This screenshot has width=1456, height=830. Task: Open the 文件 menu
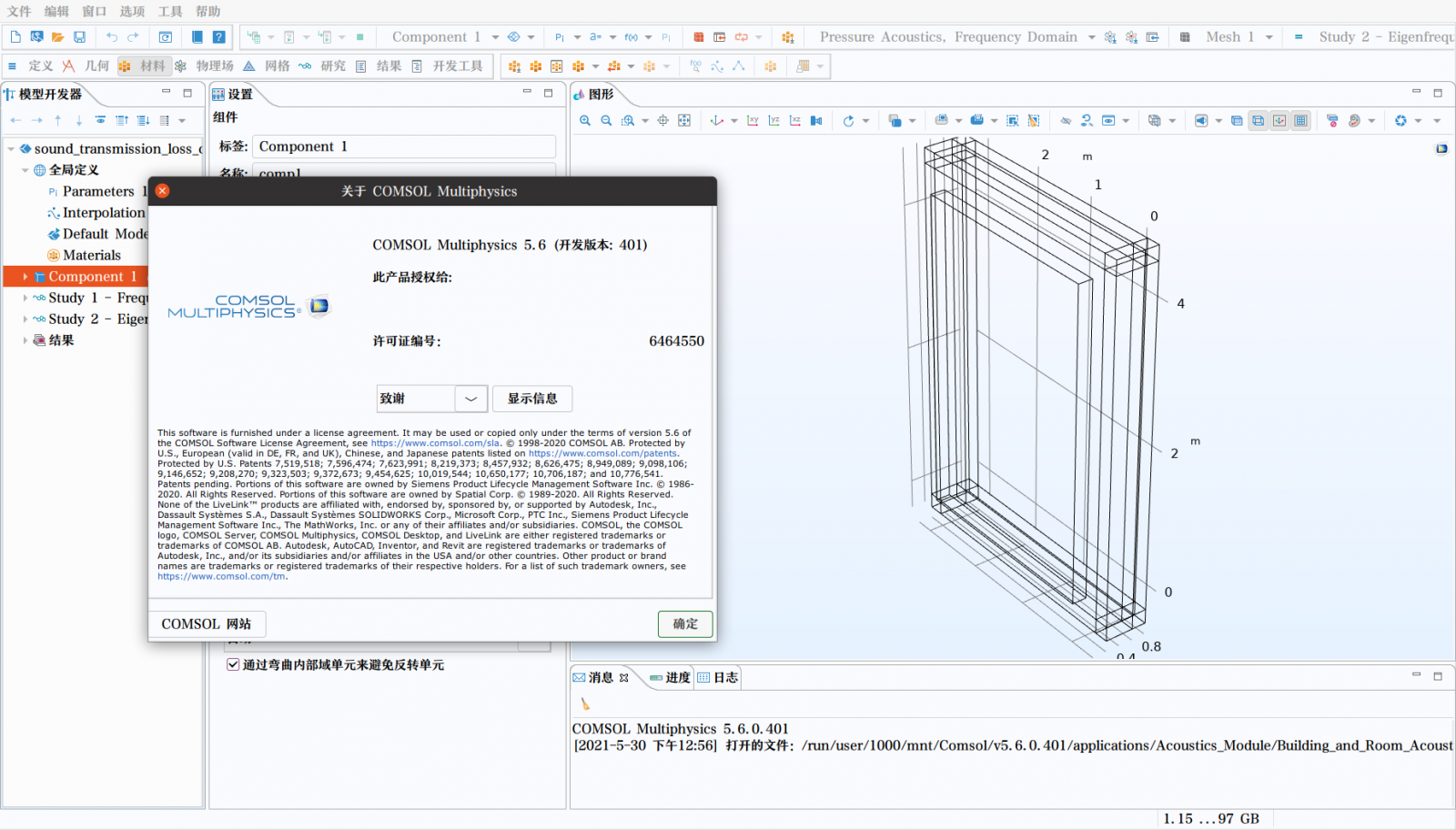click(x=19, y=12)
